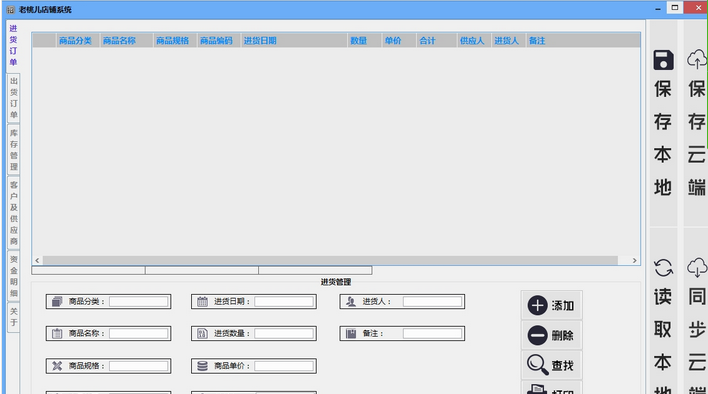This screenshot has width=708, height=394.
Task: Click the table's right scroll arrow
Action: pyautogui.click(x=634, y=260)
